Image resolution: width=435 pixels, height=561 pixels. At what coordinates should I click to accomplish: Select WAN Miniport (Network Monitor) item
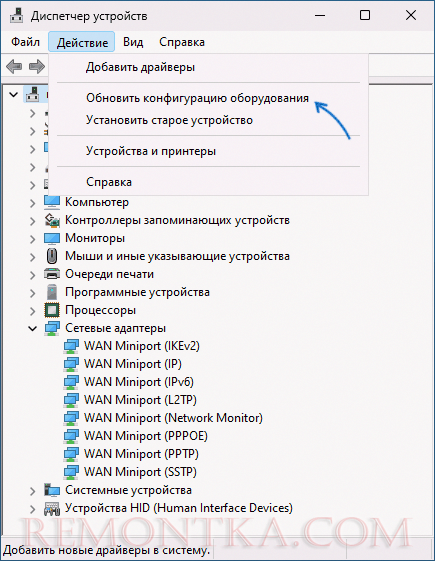tap(173, 418)
